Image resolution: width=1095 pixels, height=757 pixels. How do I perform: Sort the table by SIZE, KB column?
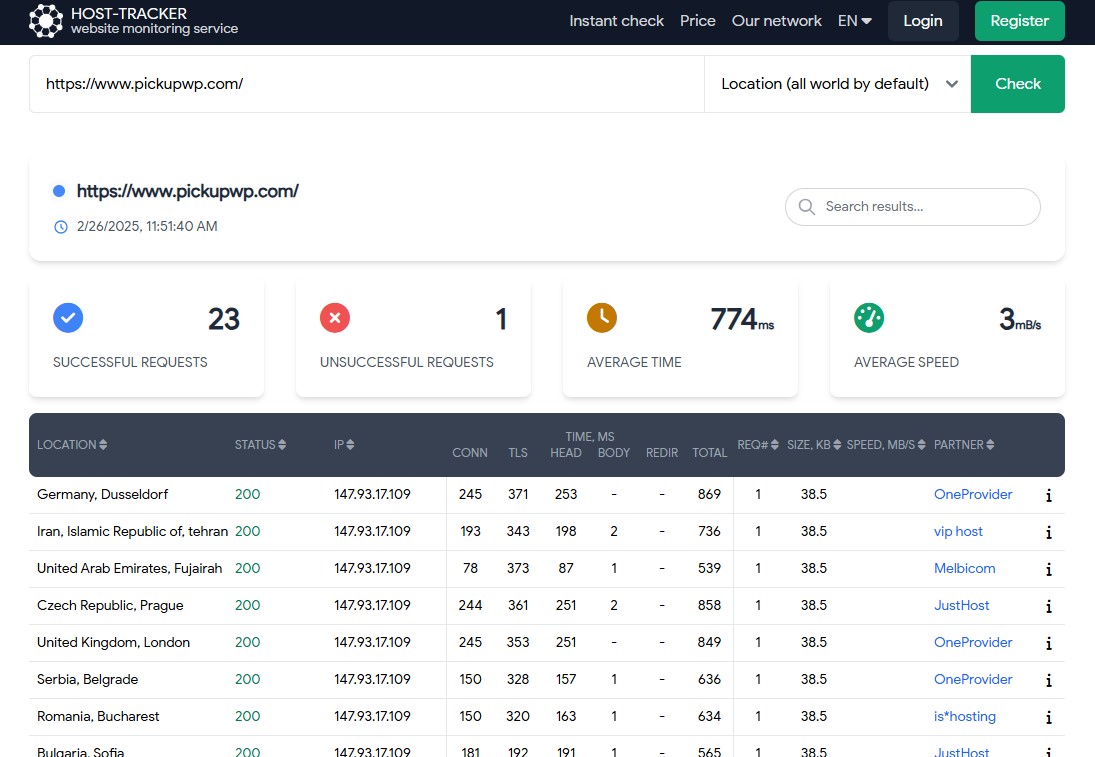(814, 445)
